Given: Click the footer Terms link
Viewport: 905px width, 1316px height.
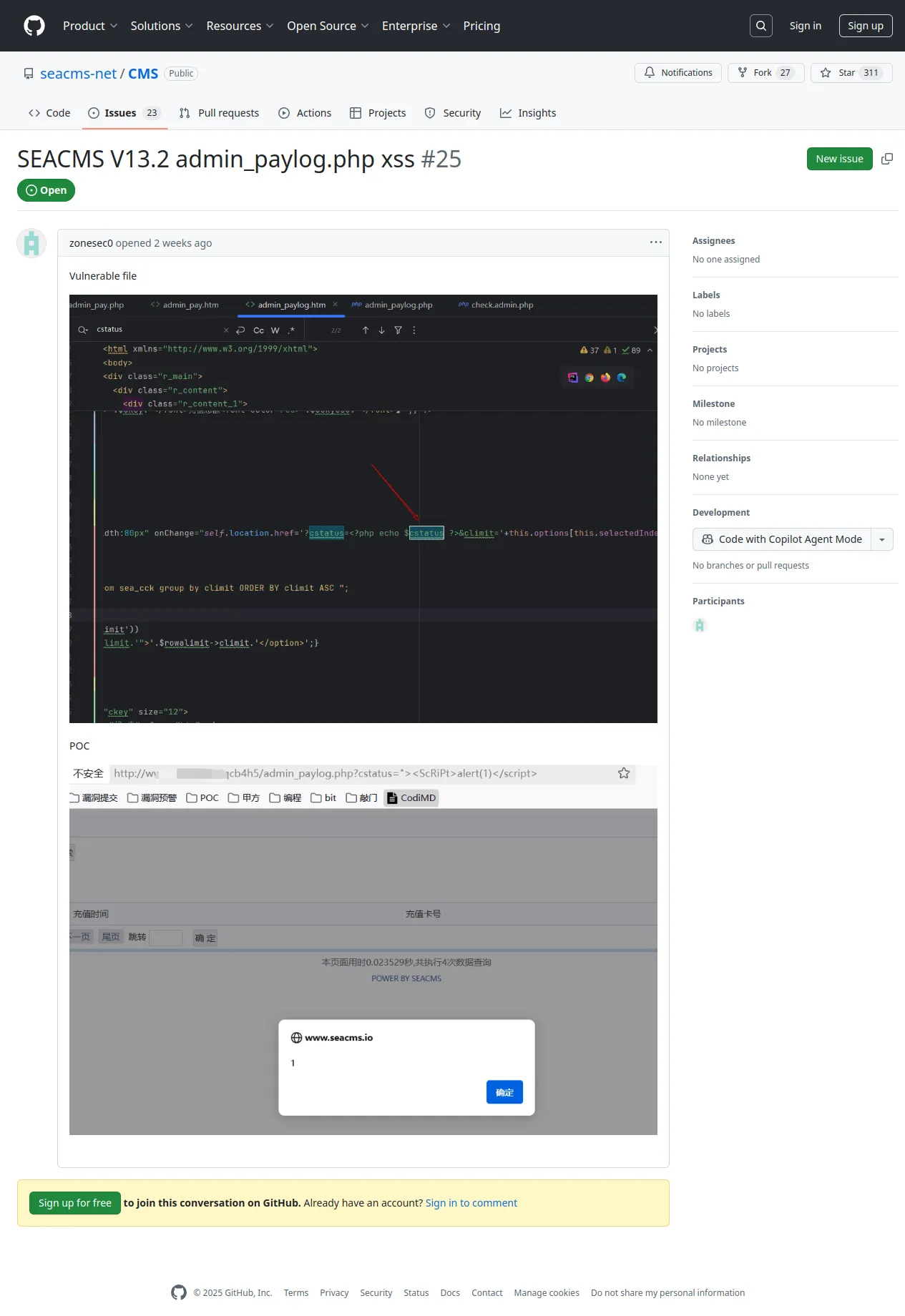Looking at the screenshot, I should pos(296,1292).
